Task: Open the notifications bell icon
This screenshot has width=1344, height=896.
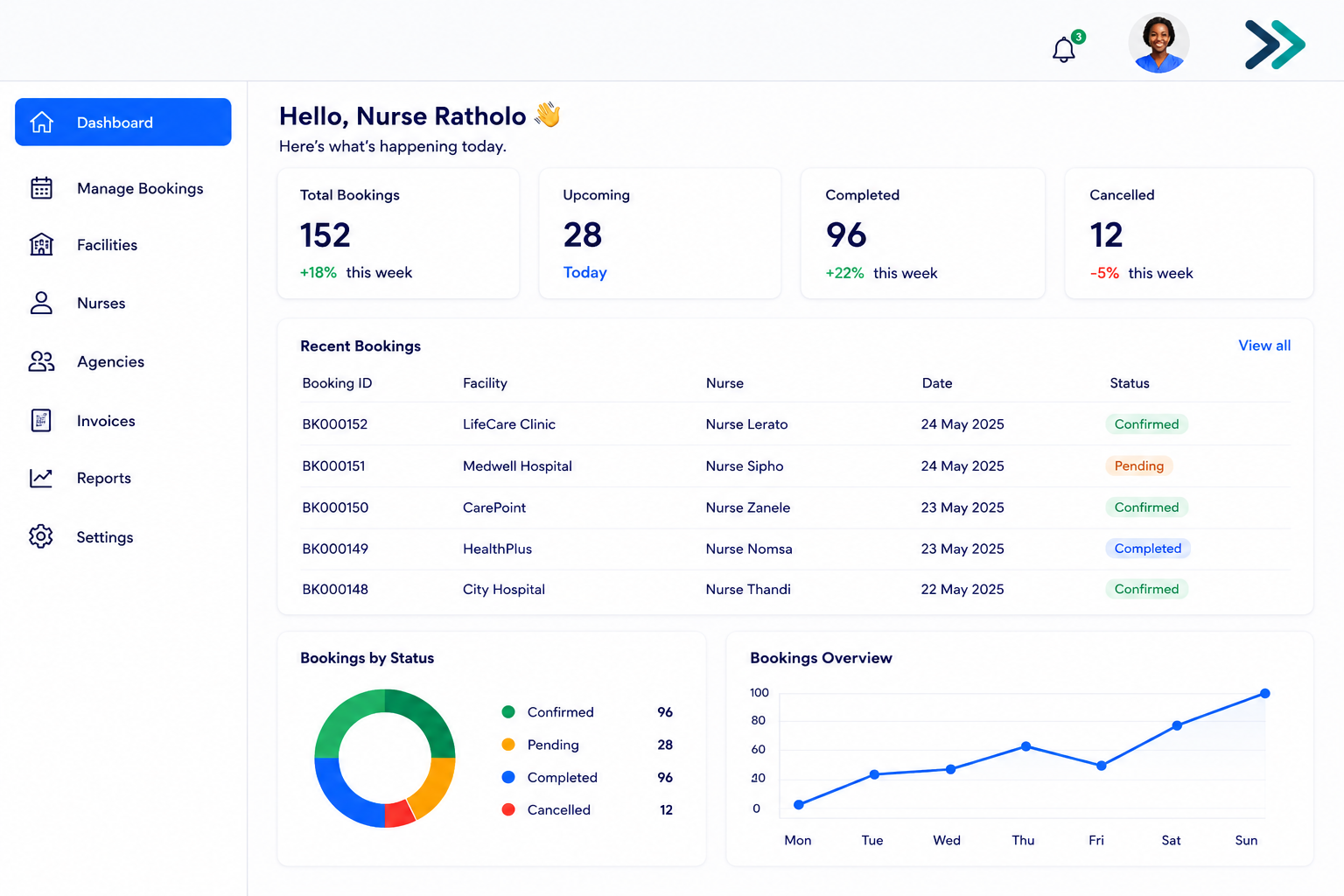Action: 1064,50
